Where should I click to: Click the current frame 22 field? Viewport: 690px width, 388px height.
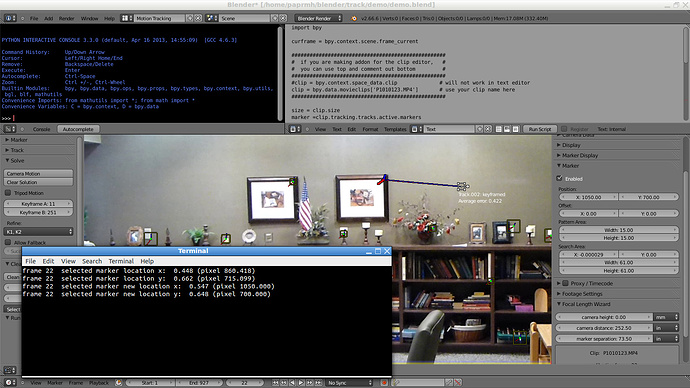click(244, 383)
